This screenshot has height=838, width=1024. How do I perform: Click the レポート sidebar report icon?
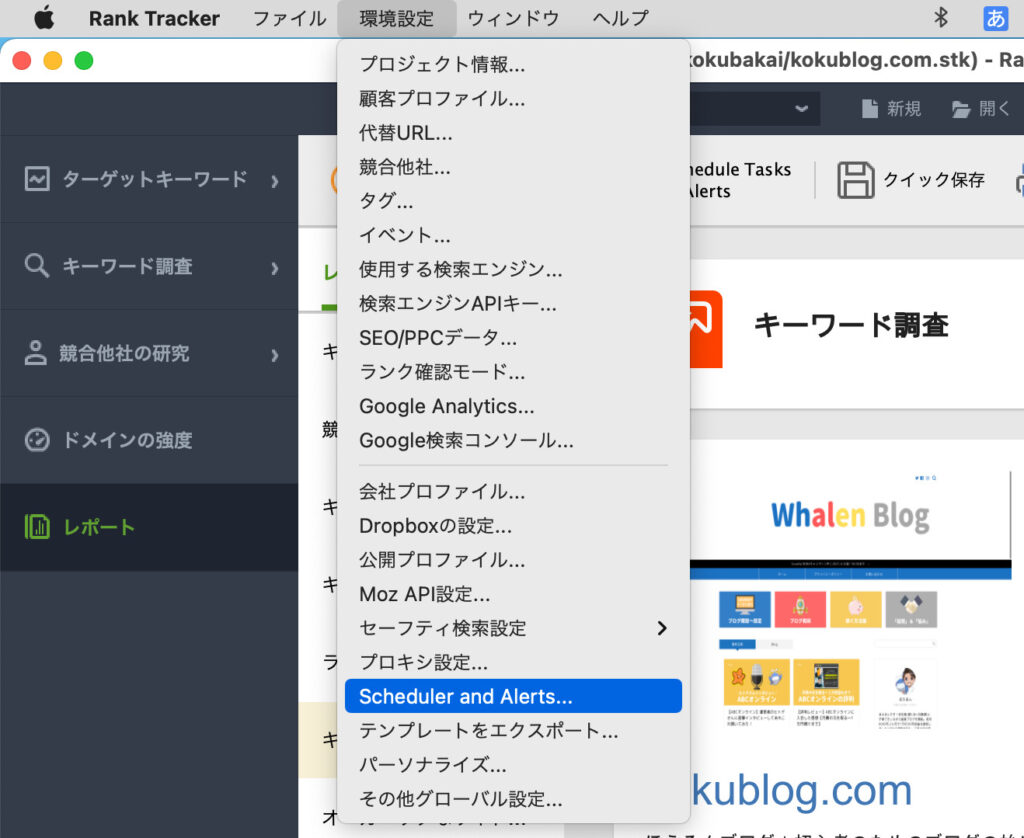click(37, 526)
